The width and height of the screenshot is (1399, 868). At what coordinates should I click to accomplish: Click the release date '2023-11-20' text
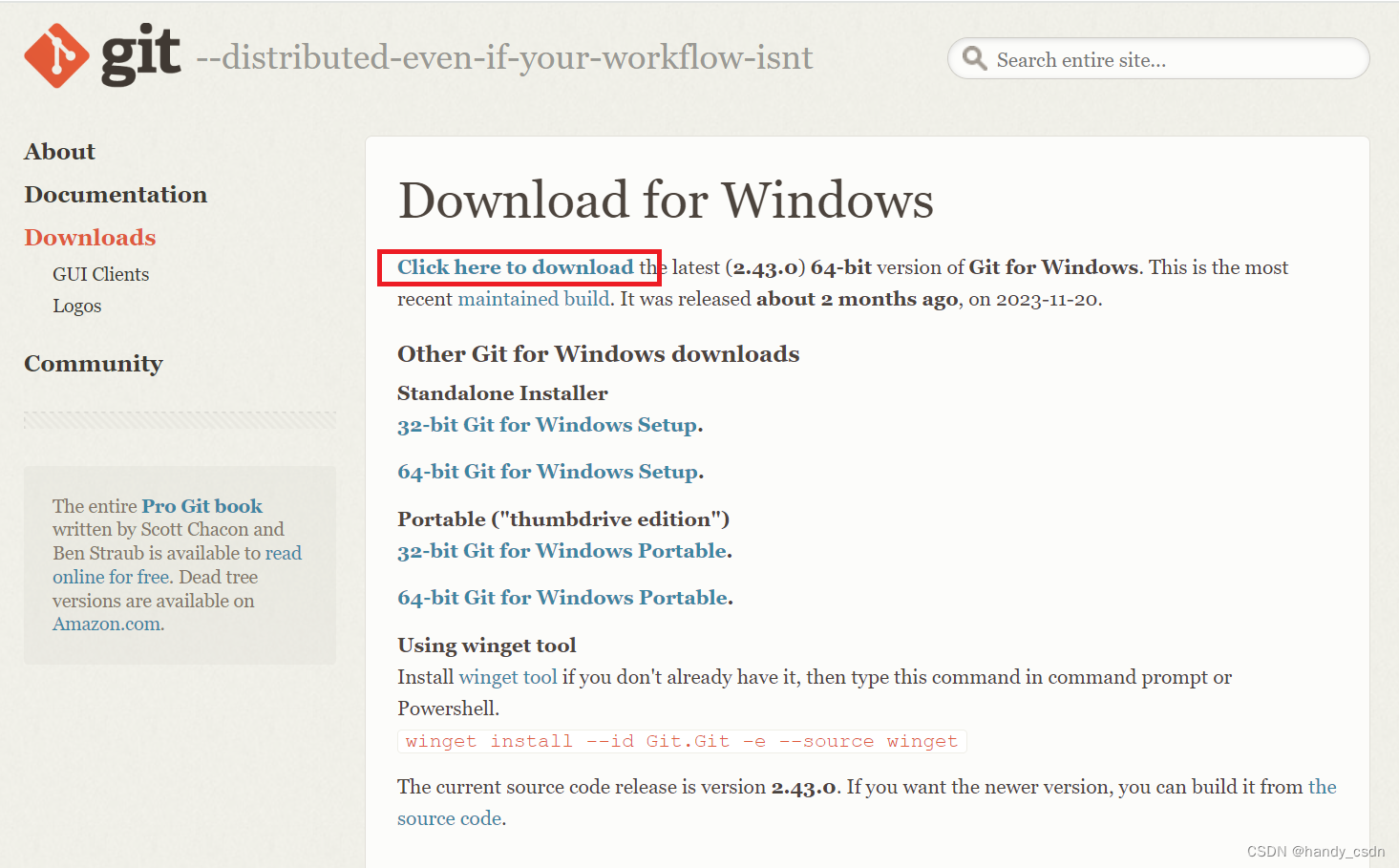pos(1047,300)
